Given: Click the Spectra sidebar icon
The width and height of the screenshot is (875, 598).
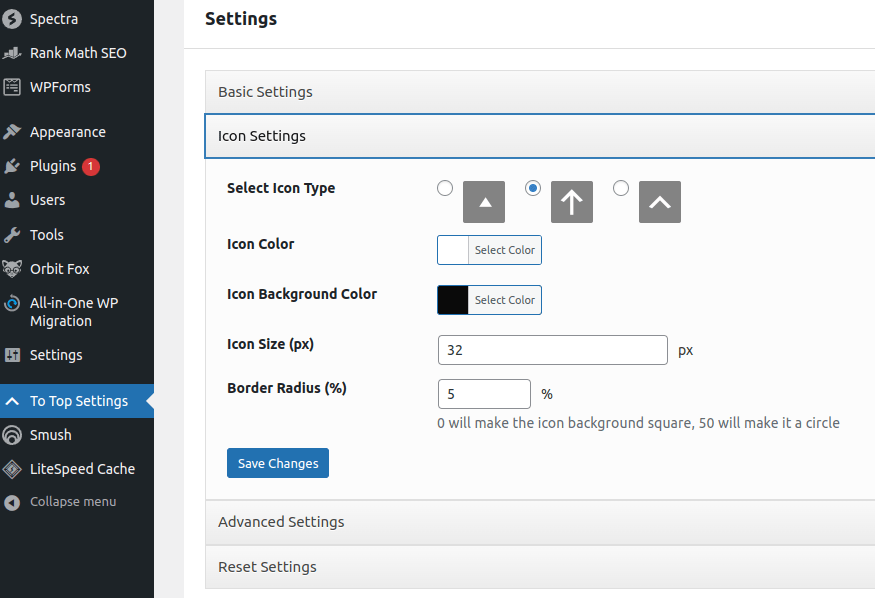Looking at the screenshot, I should (x=12, y=19).
